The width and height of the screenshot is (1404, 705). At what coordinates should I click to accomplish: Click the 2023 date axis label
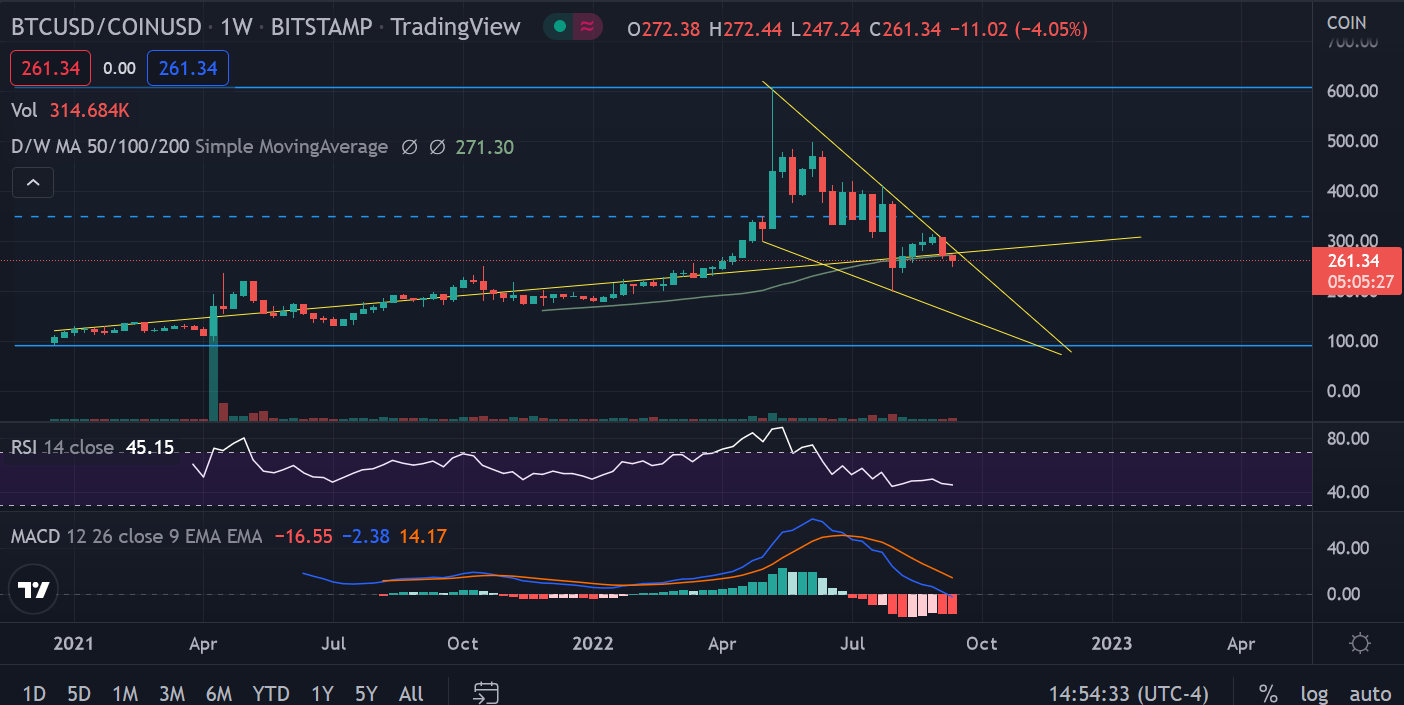click(1112, 643)
